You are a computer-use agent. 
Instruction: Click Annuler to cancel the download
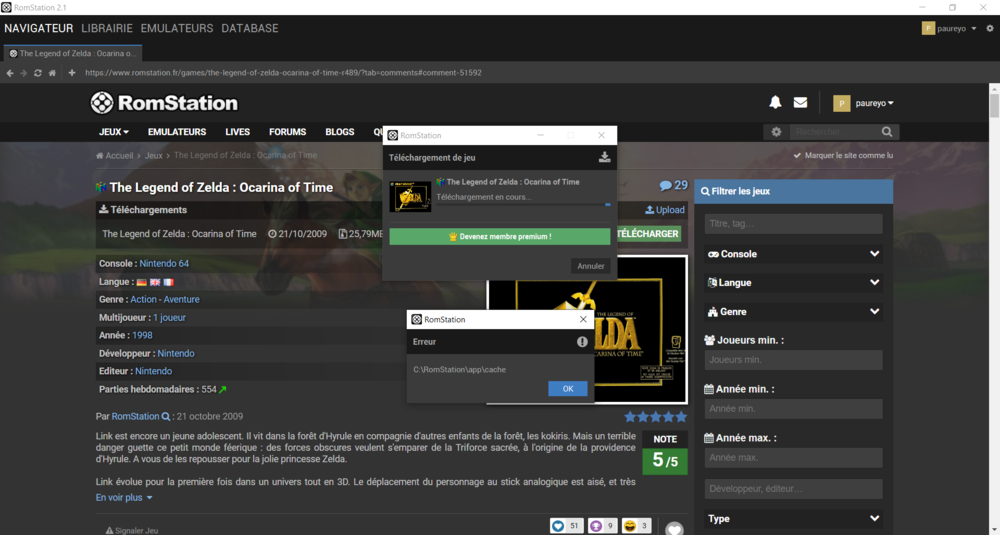pos(591,266)
